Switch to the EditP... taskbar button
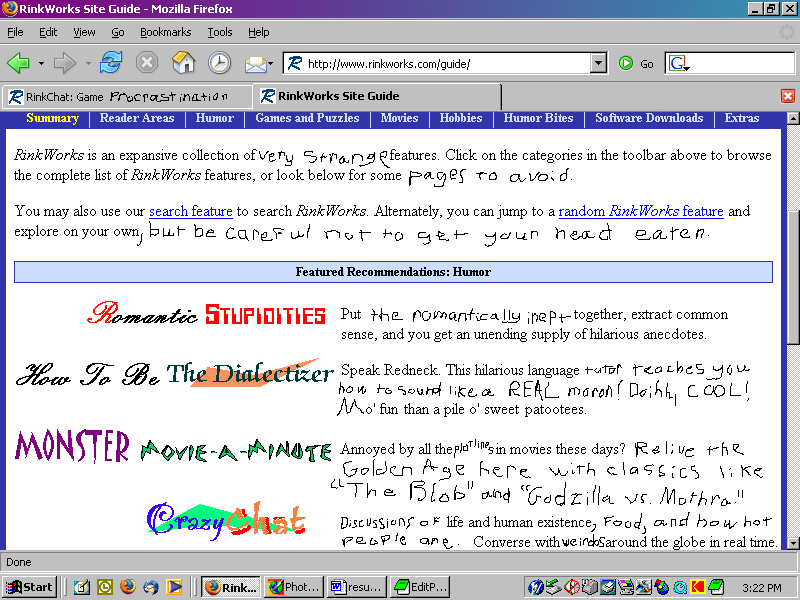Viewport: 800px width, 600px height. tap(420, 587)
